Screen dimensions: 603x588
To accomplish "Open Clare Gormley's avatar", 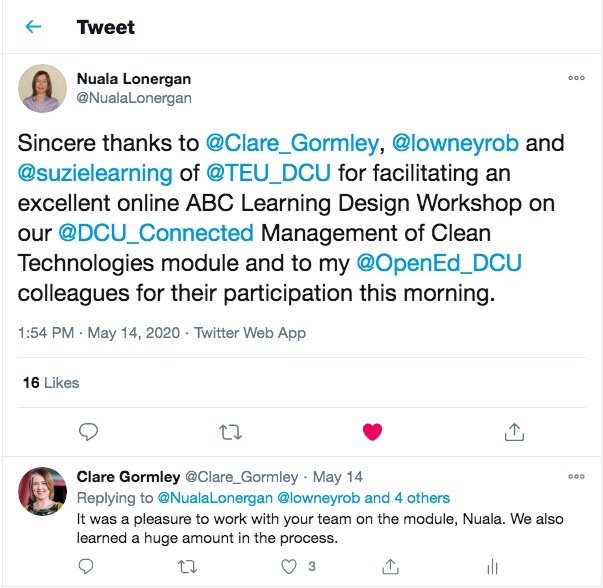I will point(43,492).
